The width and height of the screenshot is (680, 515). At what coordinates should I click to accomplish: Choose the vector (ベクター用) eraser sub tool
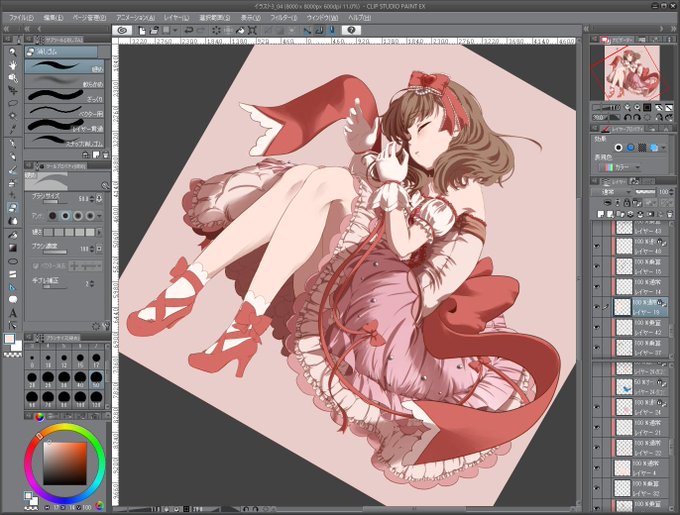pyautogui.click(x=65, y=111)
